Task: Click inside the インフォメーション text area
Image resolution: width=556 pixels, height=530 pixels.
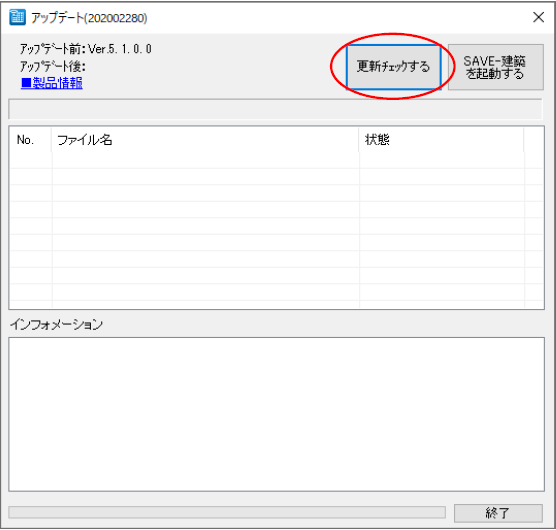Action: pyautogui.click(x=277, y=414)
